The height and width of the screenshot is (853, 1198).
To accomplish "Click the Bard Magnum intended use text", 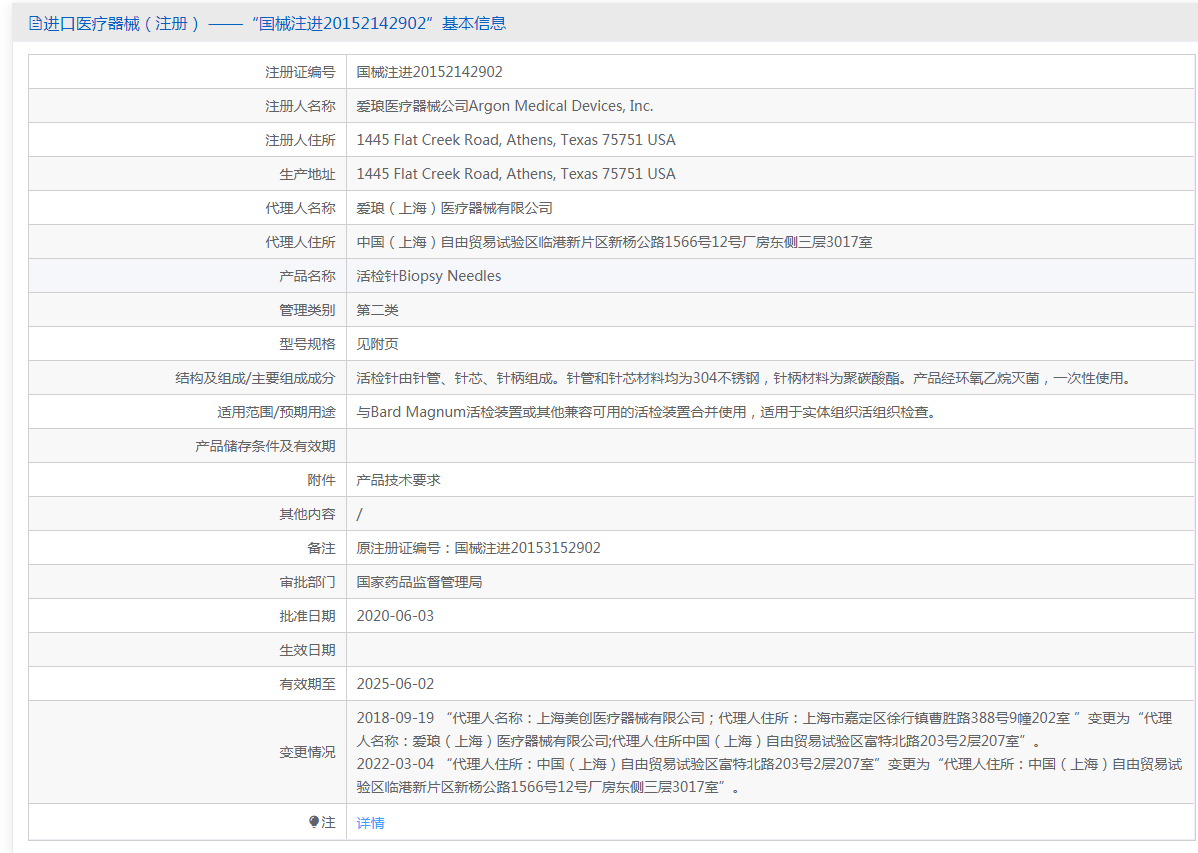I will point(646,412).
